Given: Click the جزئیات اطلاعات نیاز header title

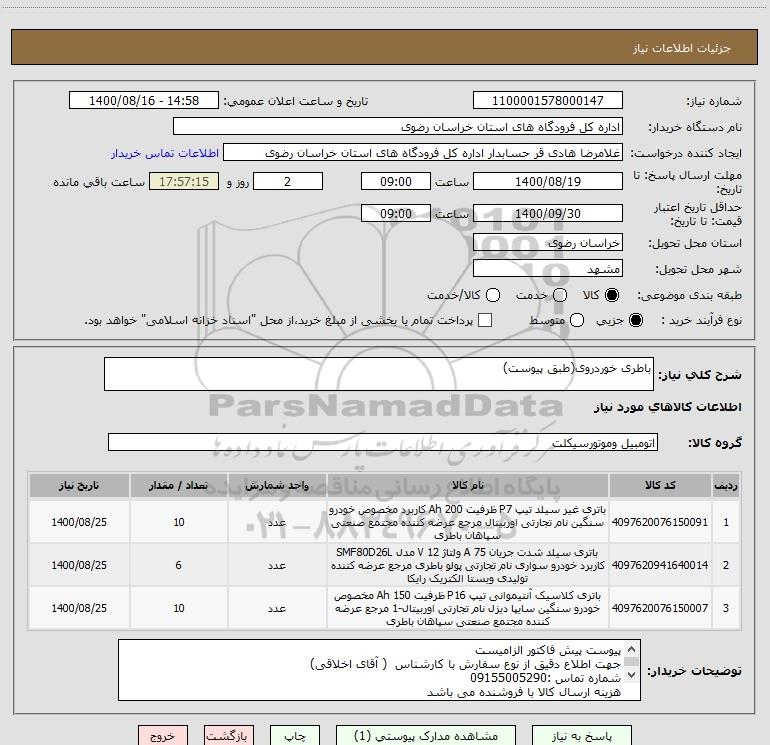Looking at the screenshot, I should 682,48.
